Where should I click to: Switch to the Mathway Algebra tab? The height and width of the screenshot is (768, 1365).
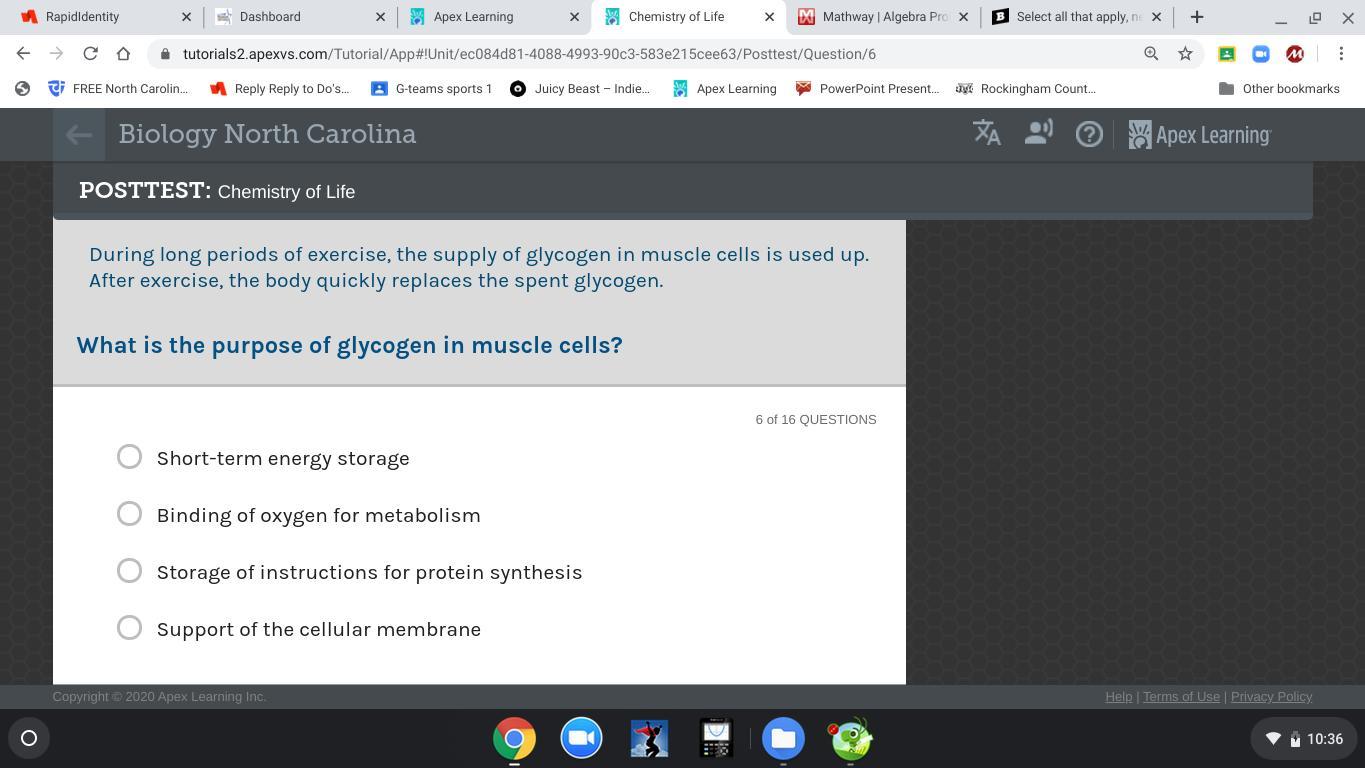(882, 17)
